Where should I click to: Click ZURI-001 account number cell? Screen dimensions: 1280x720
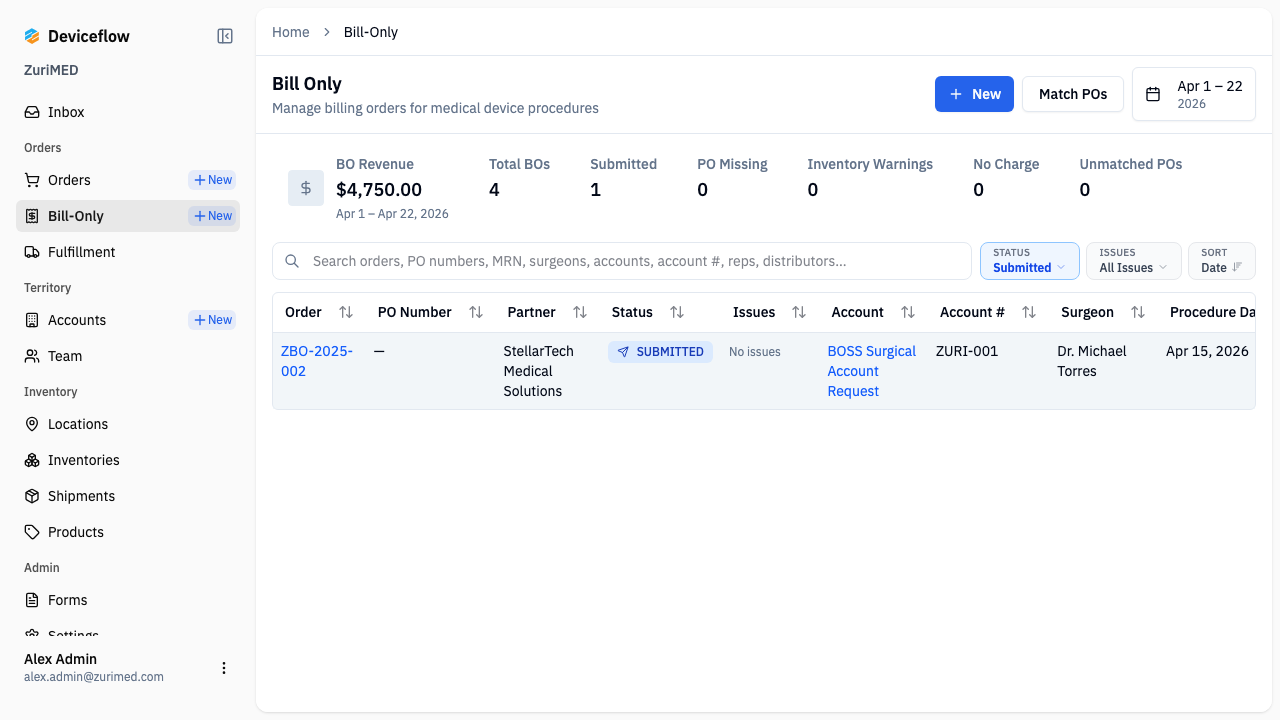(967, 351)
